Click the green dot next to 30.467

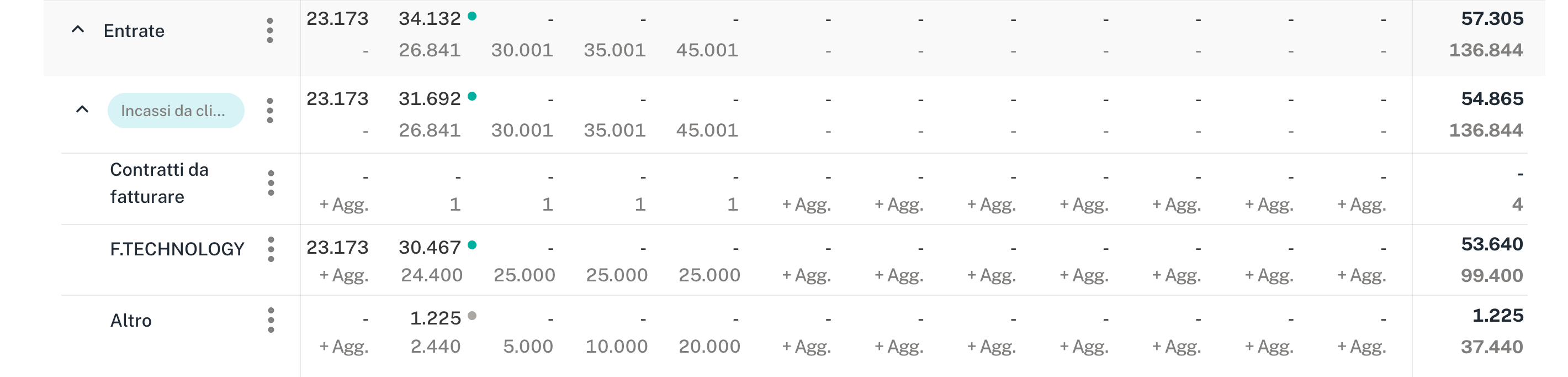(472, 245)
